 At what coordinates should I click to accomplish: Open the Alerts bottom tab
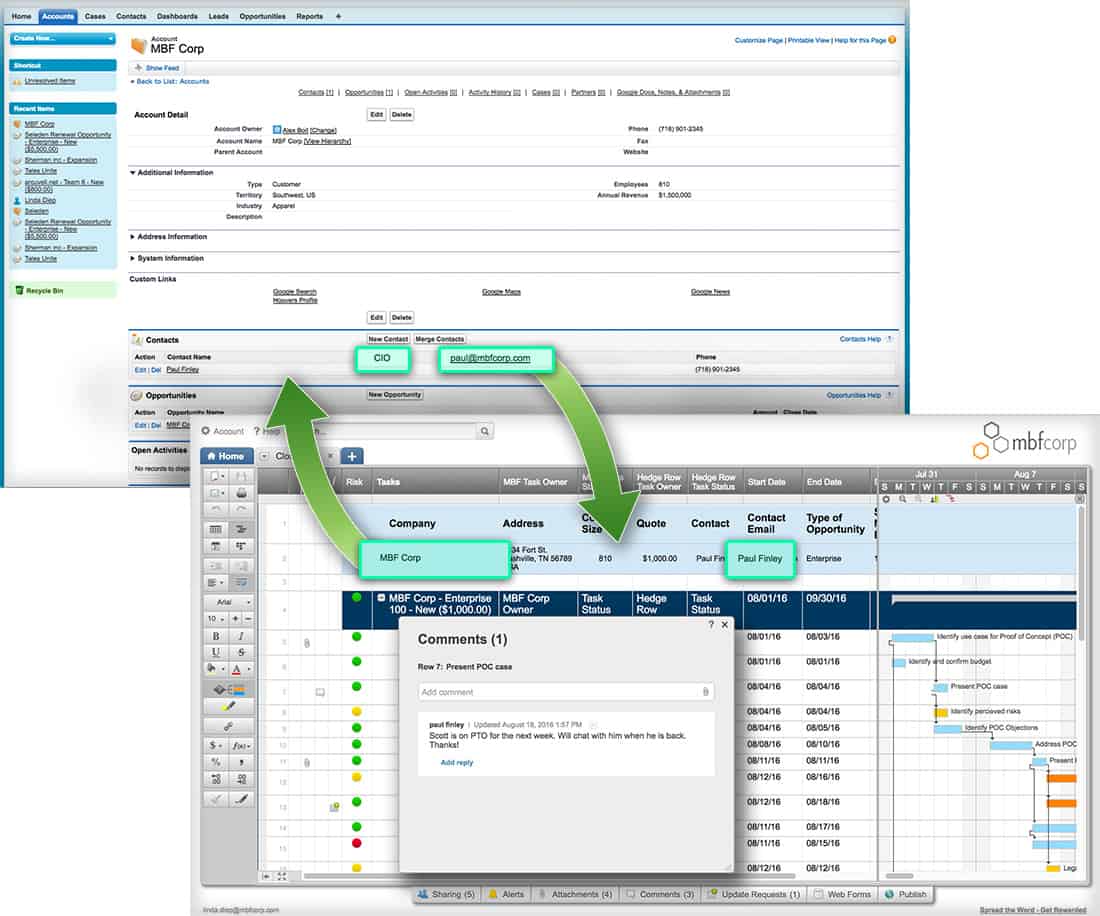coord(507,894)
